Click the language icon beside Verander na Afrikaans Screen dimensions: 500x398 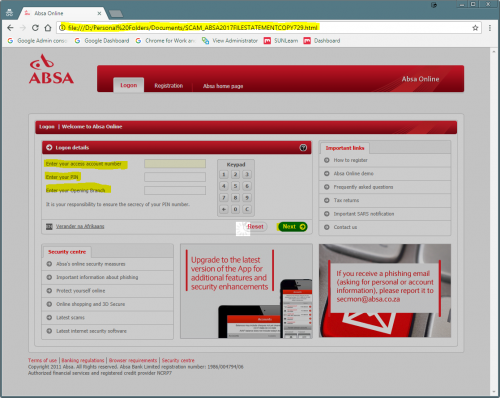point(49,227)
